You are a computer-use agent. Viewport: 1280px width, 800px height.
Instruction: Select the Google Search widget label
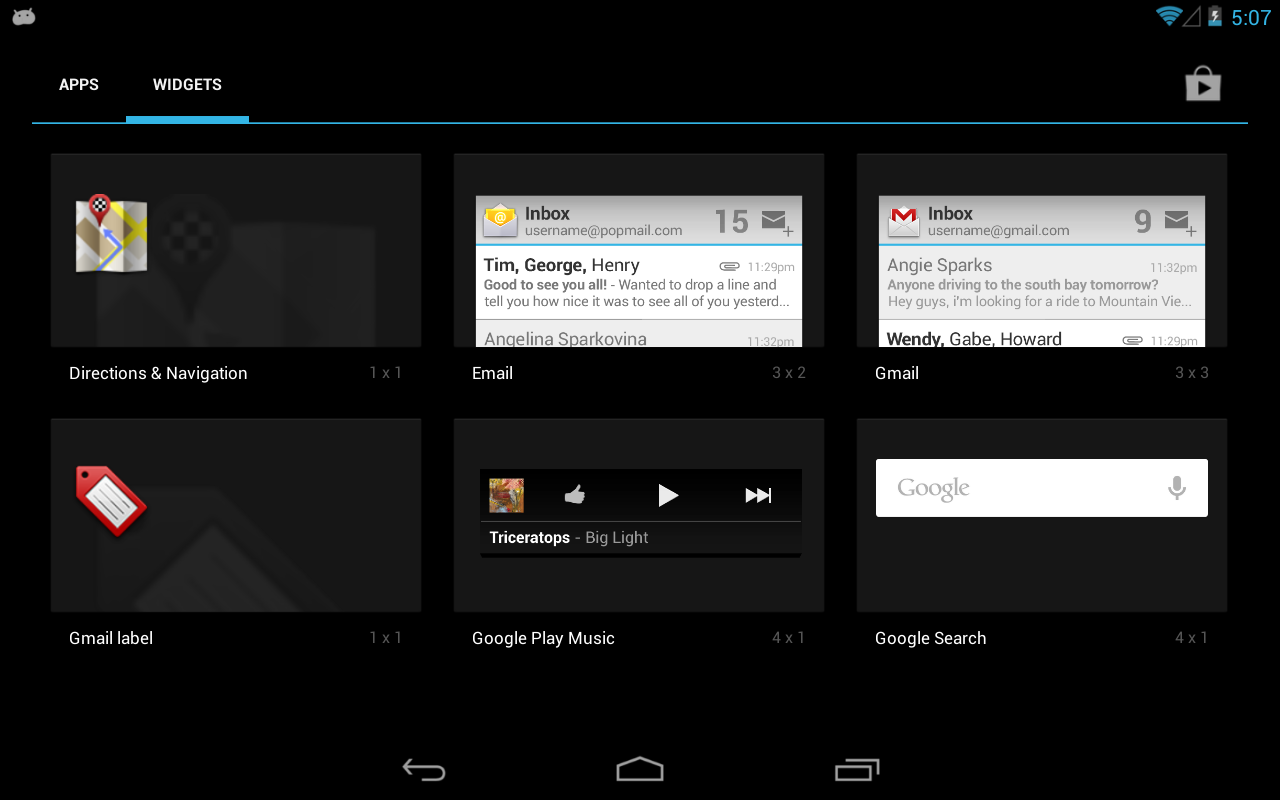(930, 638)
